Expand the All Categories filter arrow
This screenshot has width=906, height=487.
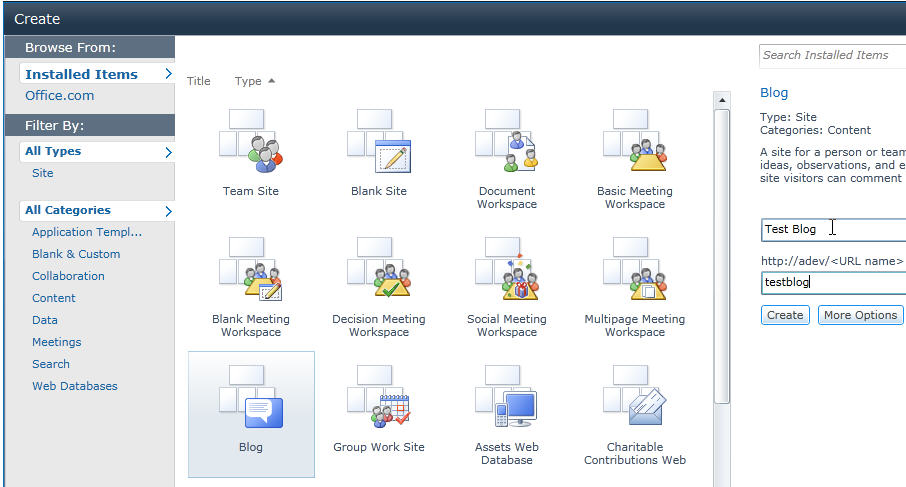168,211
